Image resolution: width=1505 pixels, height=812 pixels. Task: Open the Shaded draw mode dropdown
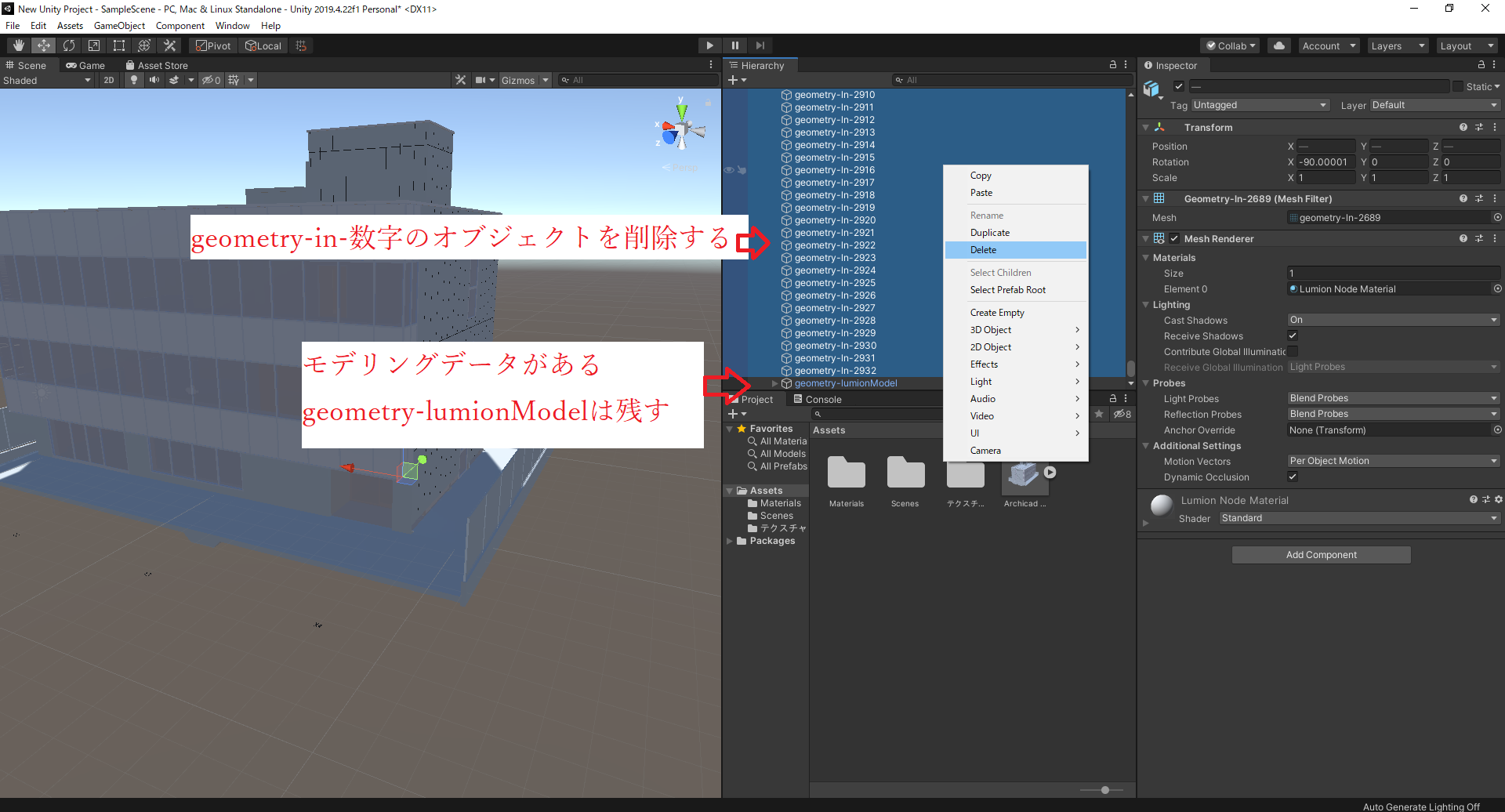click(x=47, y=80)
